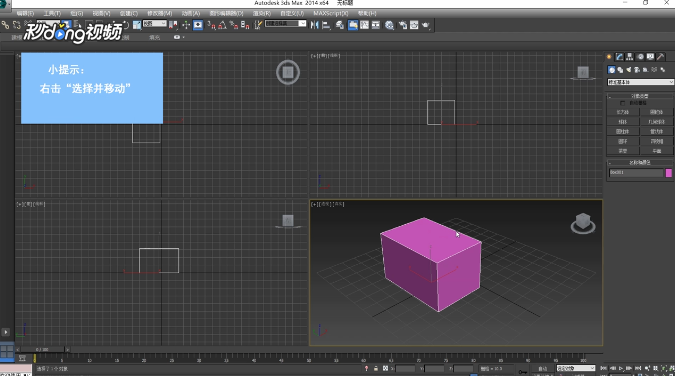Image resolution: width=675 pixels, height=376 pixels.
Task: Expand the viewport layout tabs arrow
Action: [x=6, y=332]
